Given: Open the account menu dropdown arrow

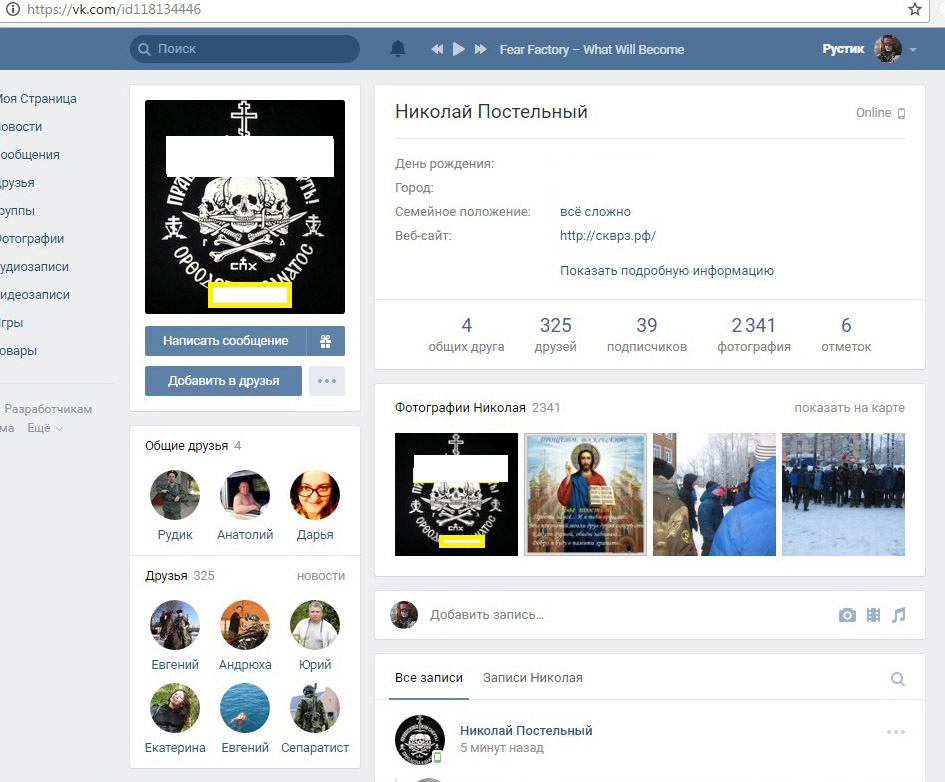Looking at the screenshot, I should point(913,50).
